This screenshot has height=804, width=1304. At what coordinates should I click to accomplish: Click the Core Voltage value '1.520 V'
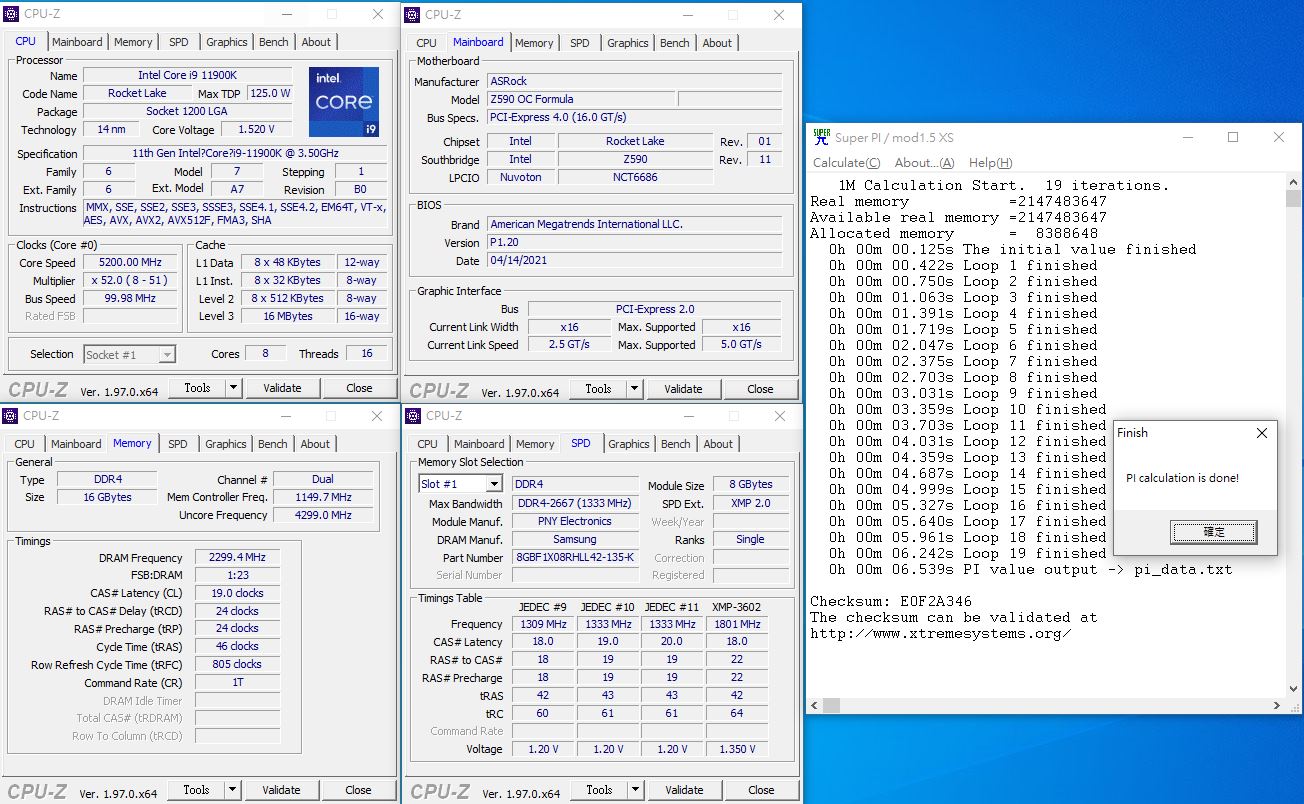pos(256,129)
